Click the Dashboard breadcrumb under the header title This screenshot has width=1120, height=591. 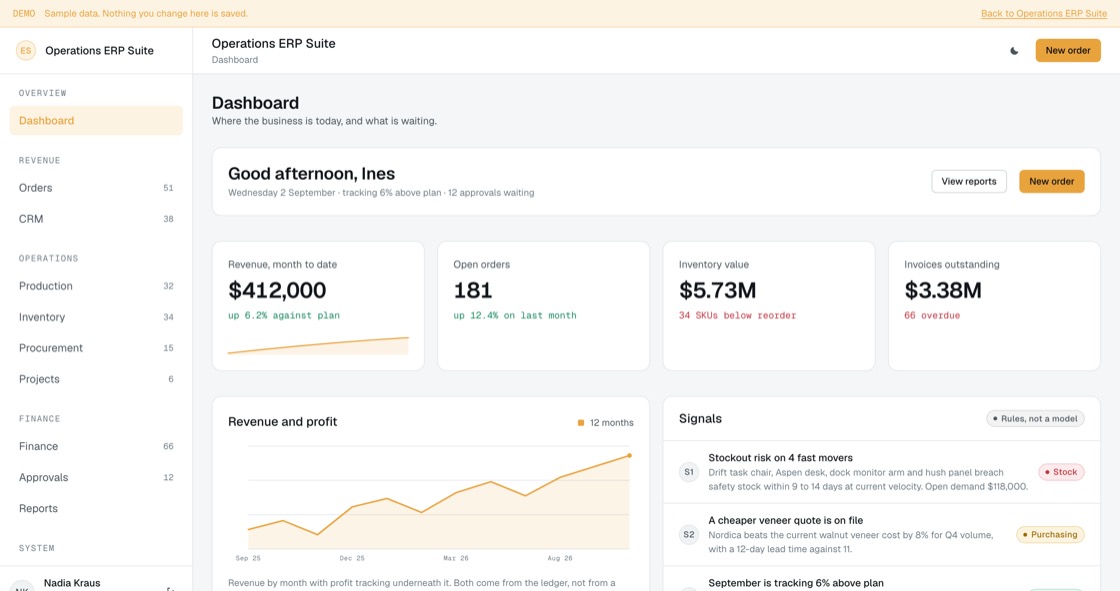[x=234, y=60]
